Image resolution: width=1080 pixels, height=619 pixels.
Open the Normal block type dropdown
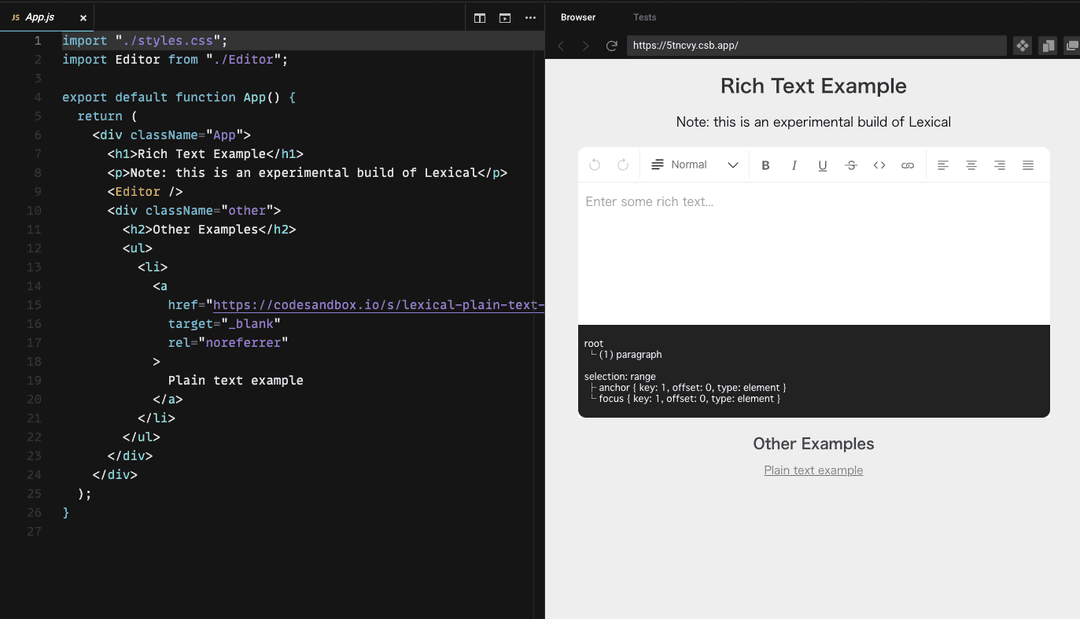695,165
